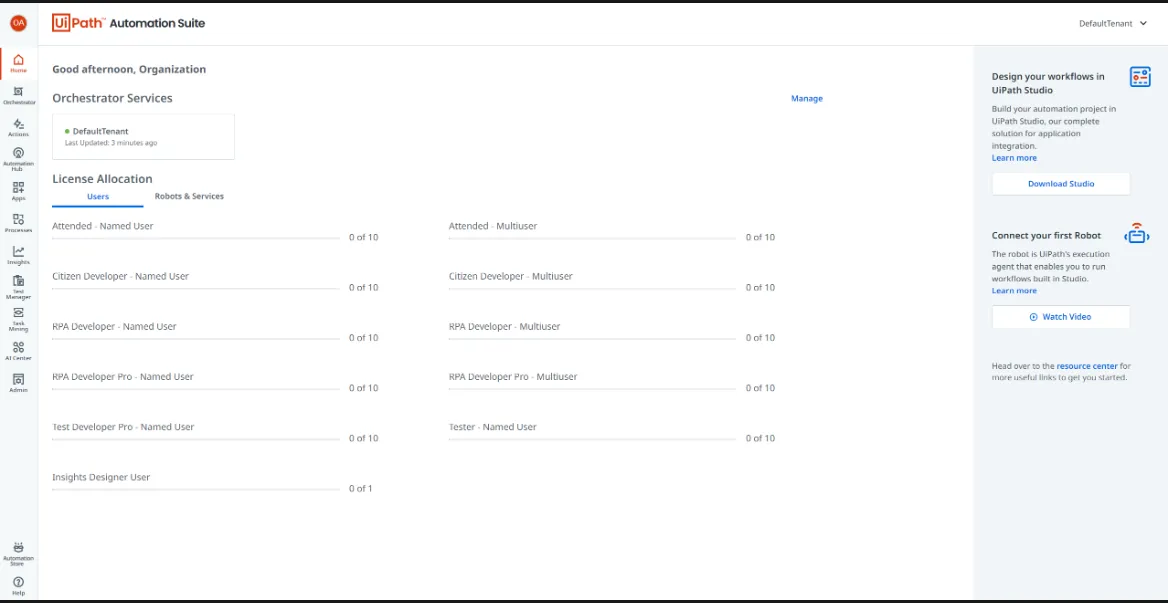Click the Manage link

click(x=807, y=98)
